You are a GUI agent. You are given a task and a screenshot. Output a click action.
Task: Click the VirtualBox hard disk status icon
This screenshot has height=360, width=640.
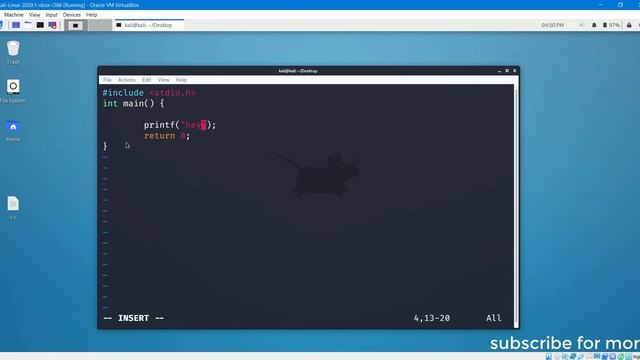pyautogui.click(x=549, y=357)
